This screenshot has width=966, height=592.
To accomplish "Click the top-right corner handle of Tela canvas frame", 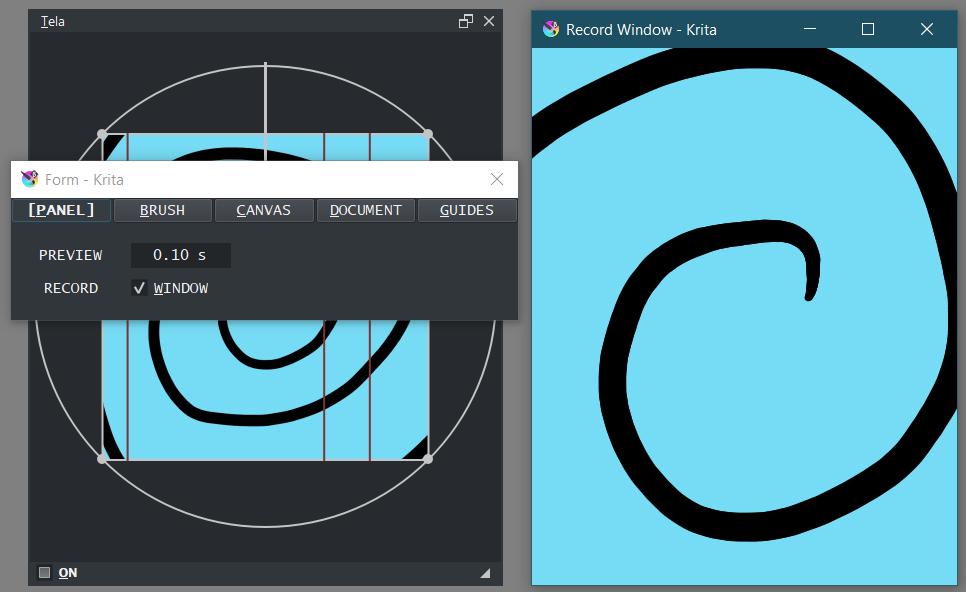I will pyautogui.click(x=428, y=134).
